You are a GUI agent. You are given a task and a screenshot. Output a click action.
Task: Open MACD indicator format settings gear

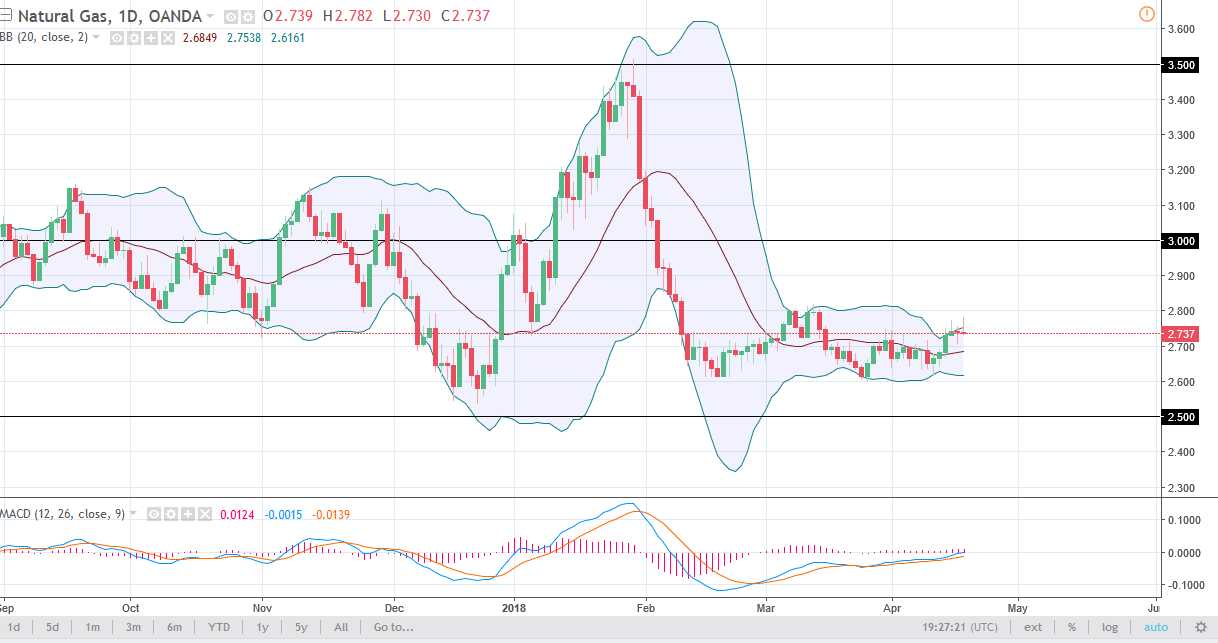171,514
